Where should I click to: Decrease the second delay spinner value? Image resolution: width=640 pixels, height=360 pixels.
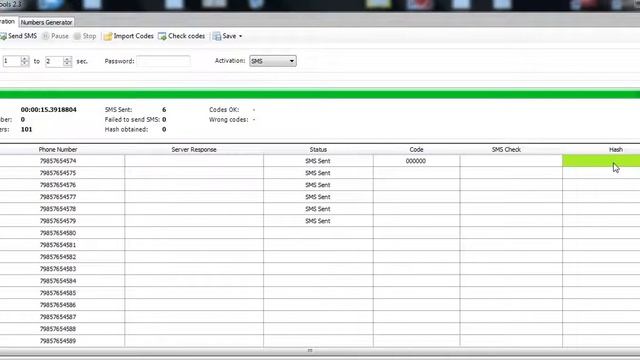(67, 64)
